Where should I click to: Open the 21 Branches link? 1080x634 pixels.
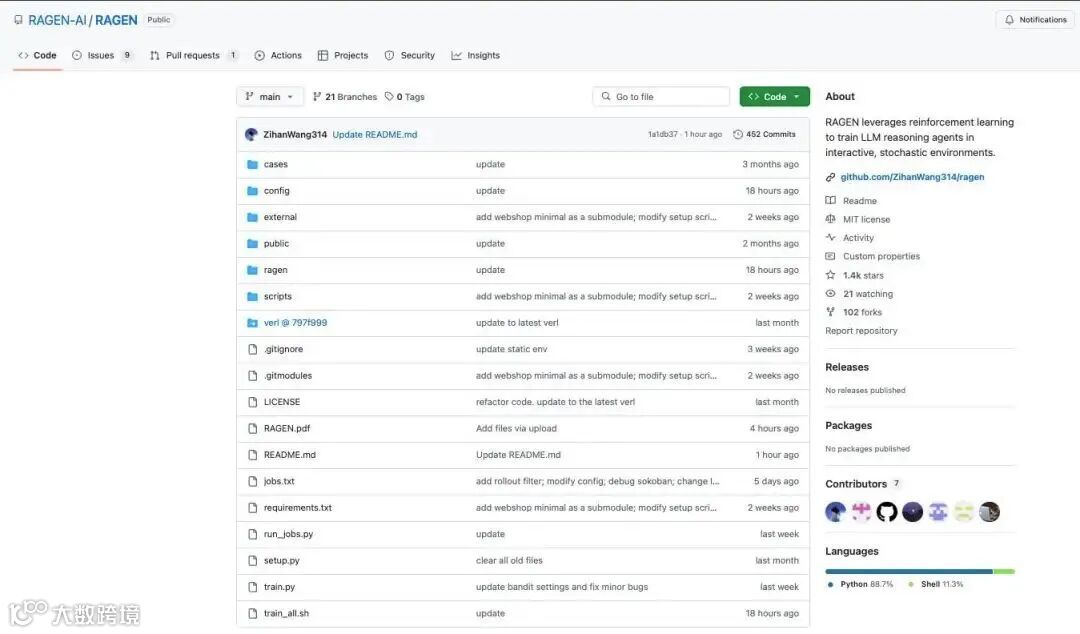(x=345, y=96)
